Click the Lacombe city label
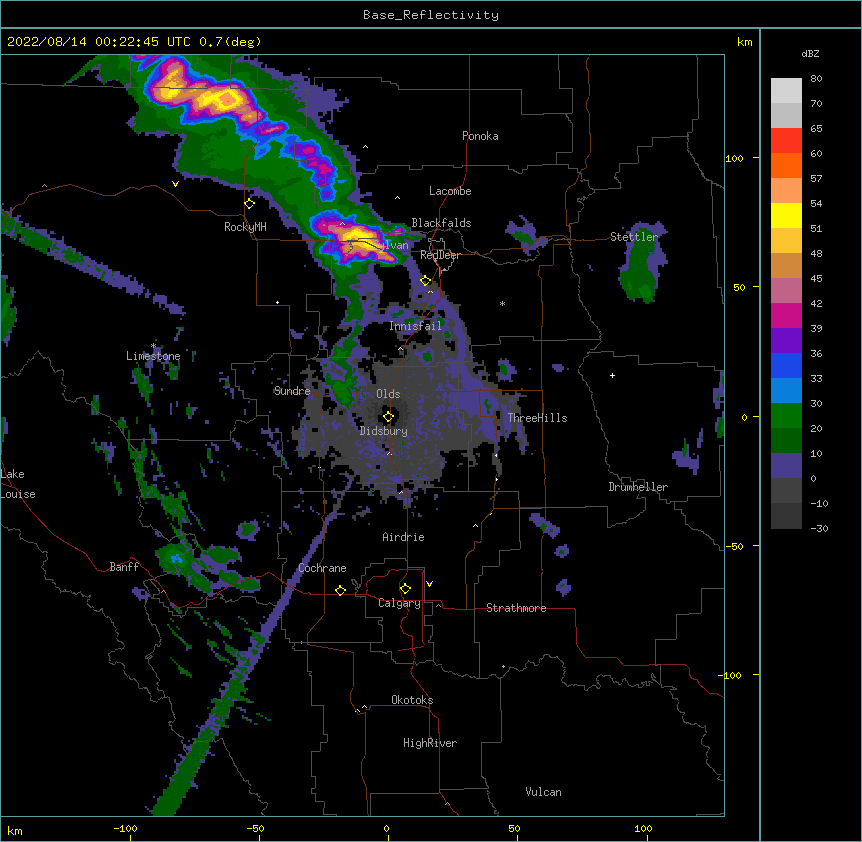This screenshot has width=862, height=842. coord(450,191)
